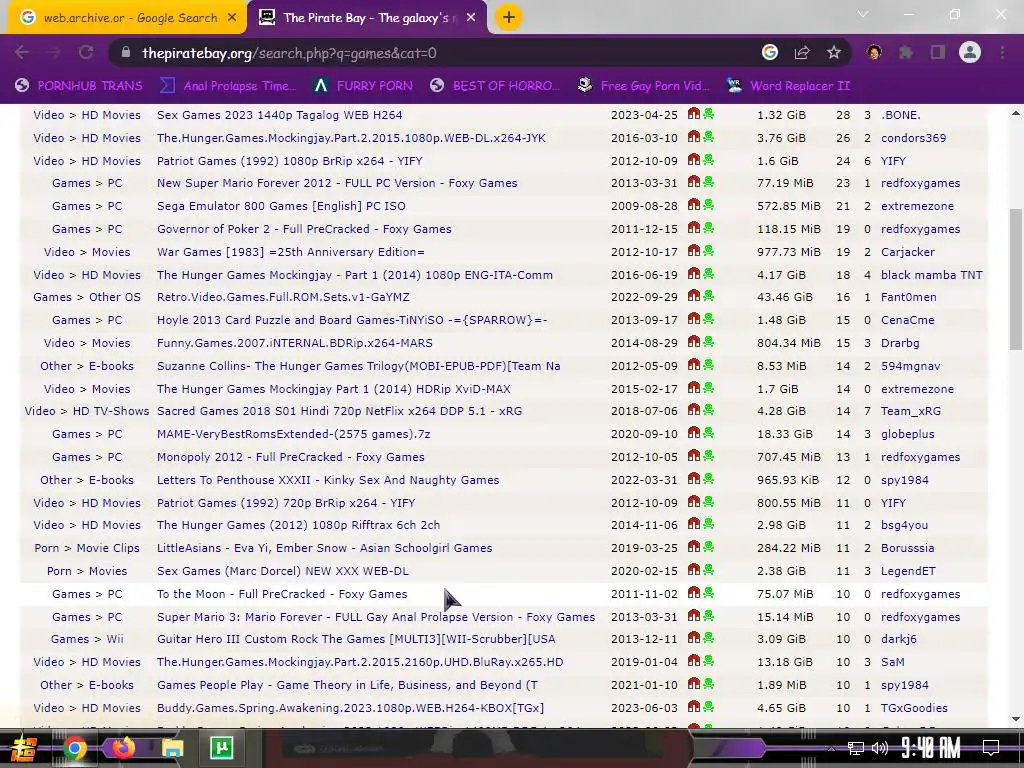
Task: Open uploader TGxGoodies link
Action: point(914,708)
